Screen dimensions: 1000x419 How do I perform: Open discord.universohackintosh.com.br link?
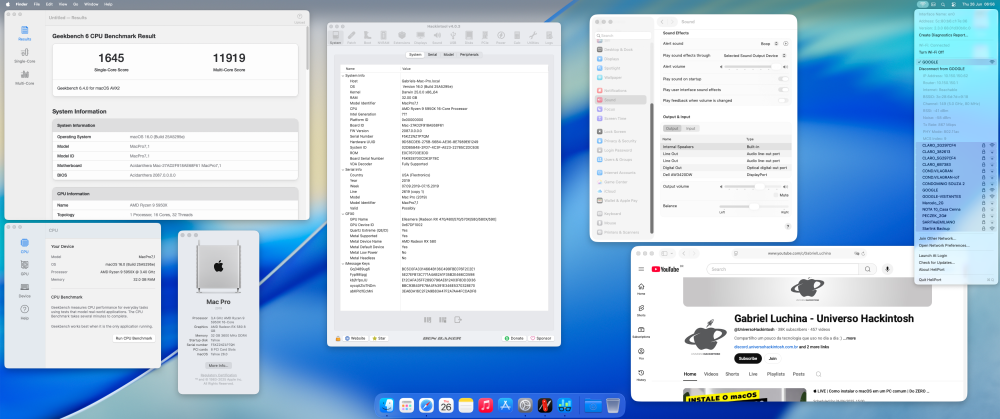click(x=766, y=347)
